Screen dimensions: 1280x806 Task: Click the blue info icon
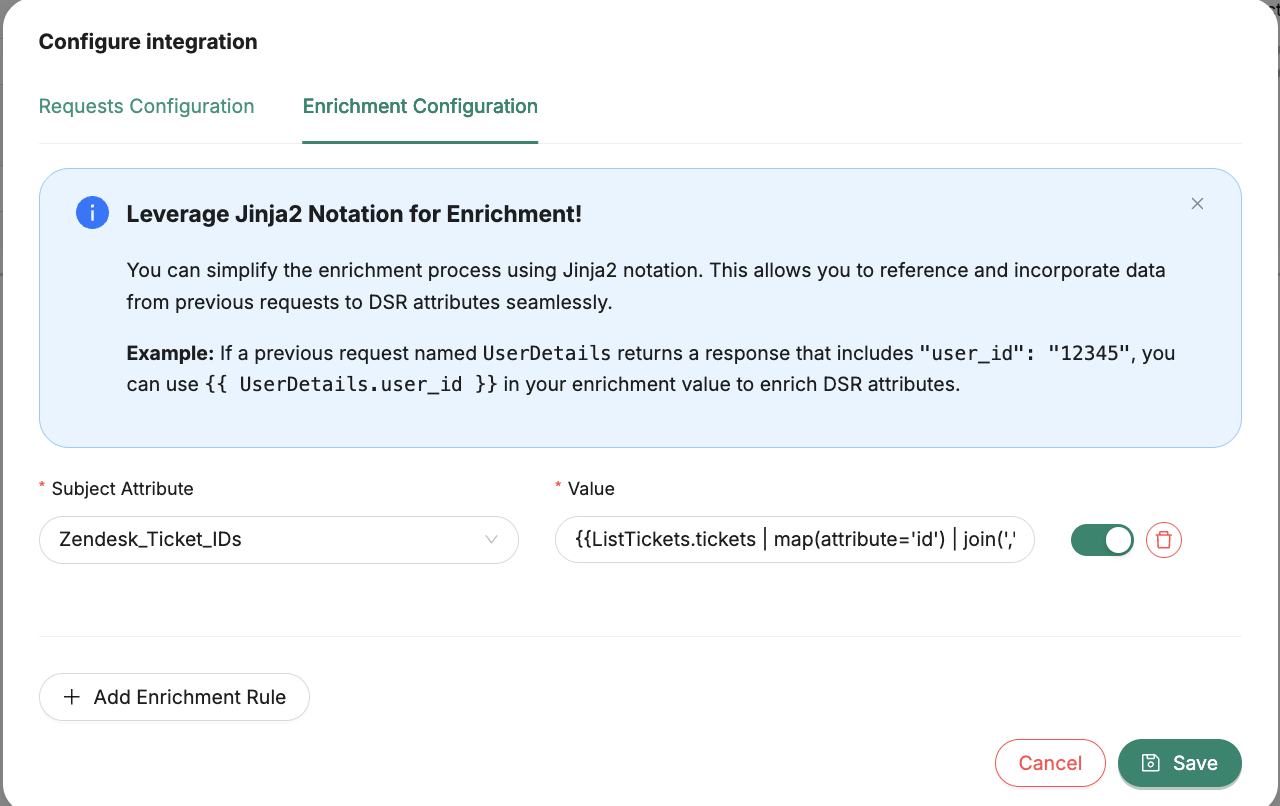pyautogui.click(x=92, y=213)
